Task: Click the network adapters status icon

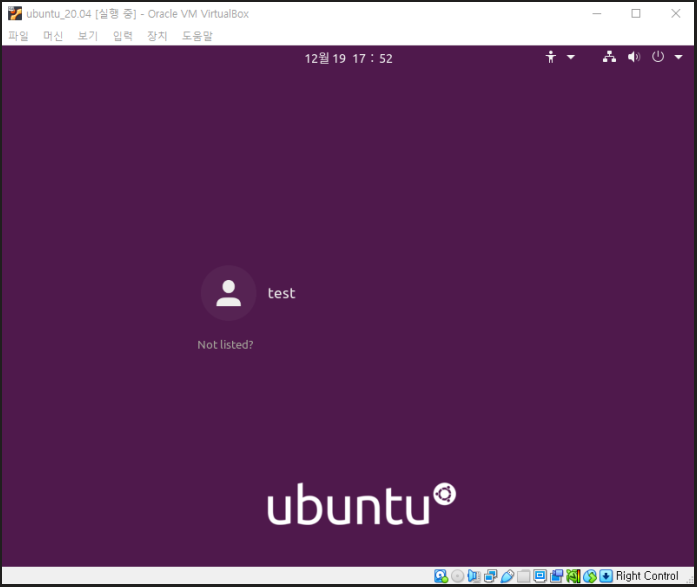Action: point(491,576)
